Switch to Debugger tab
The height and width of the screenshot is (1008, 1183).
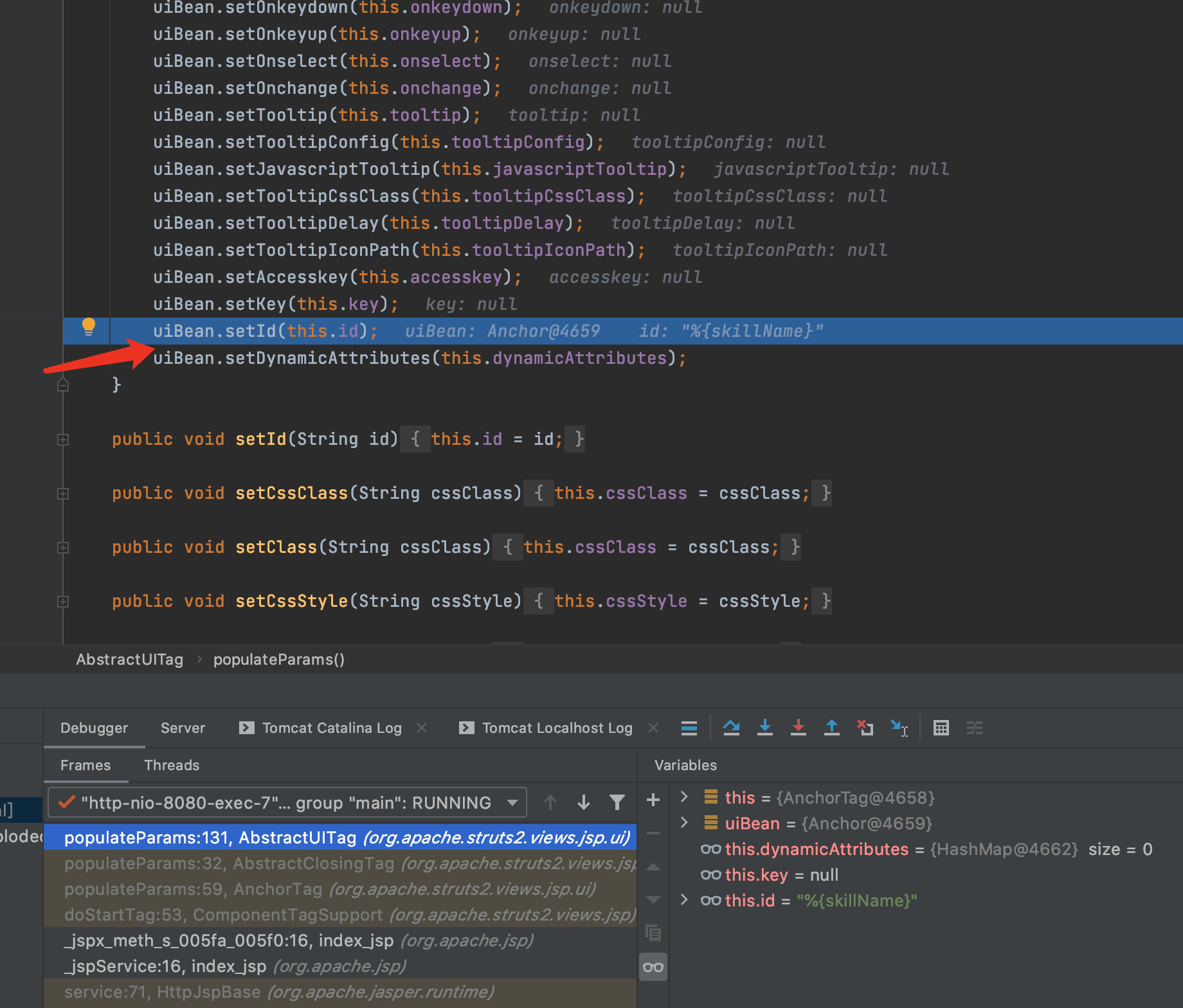[95, 728]
